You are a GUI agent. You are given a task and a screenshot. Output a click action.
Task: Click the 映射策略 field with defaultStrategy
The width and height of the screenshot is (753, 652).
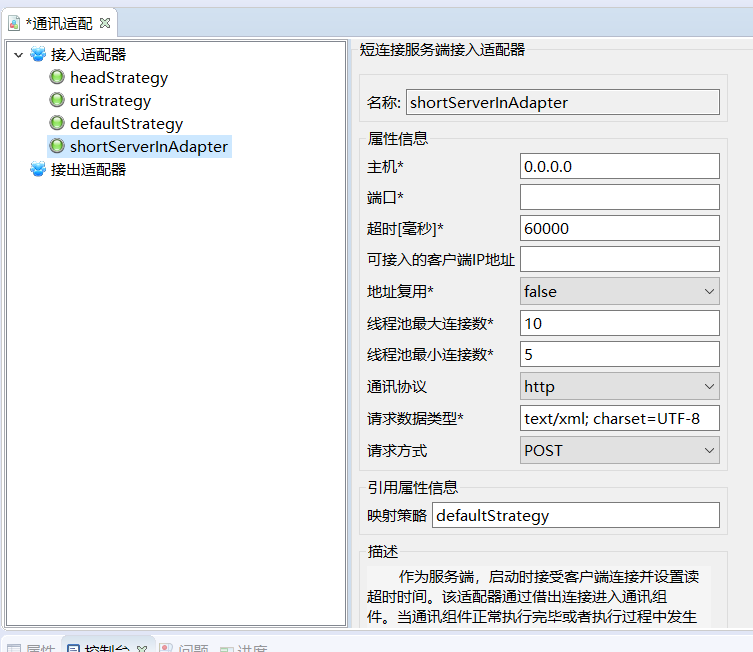pyautogui.click(x=575, y=515)
